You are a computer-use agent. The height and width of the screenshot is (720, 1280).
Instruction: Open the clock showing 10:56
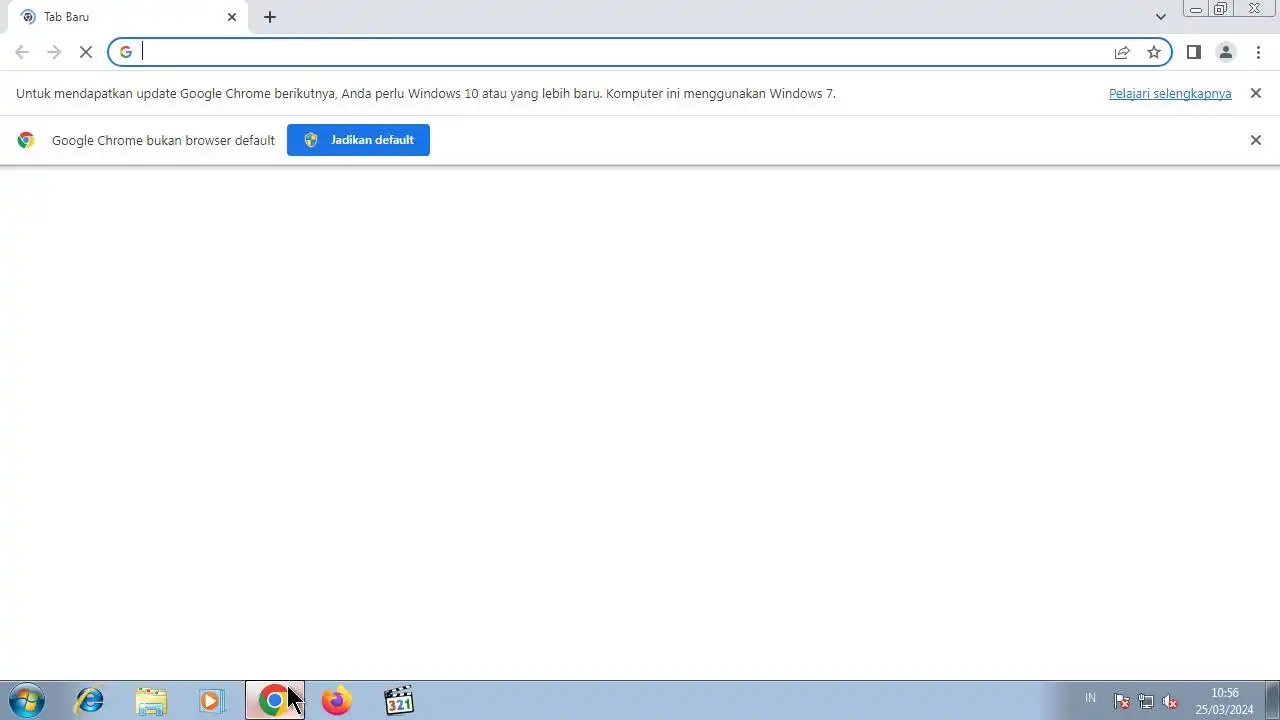(1224, 701)
